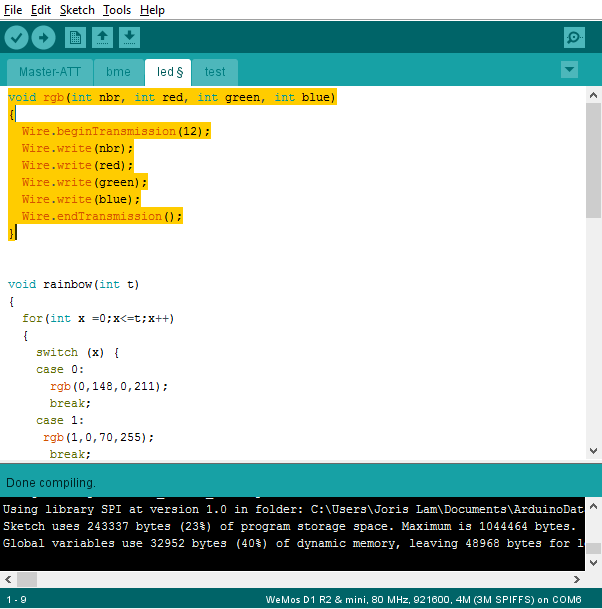Click the '1 - 9' line indicator
Viewport: 602px width, 609px height.
[16, 600]
